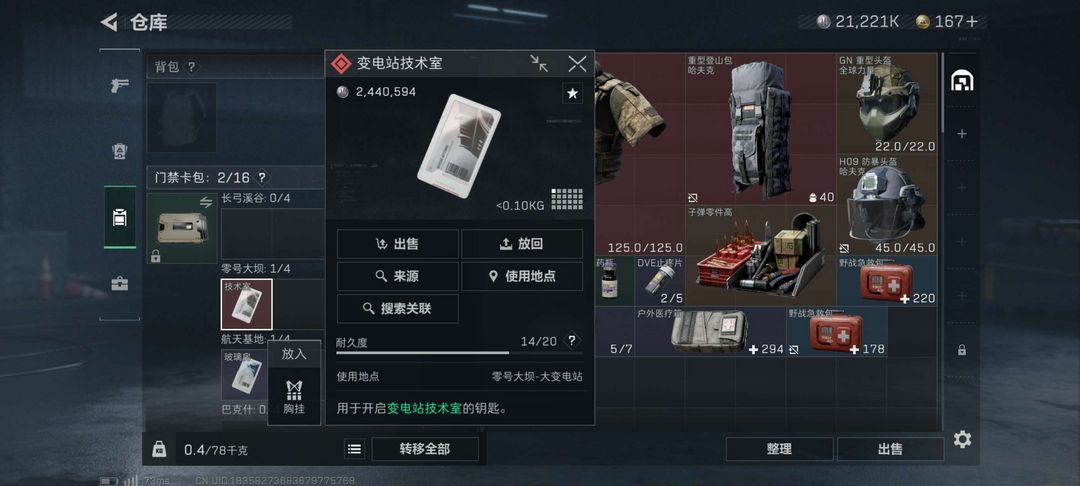
Task: Open the main stash tab icon top right
Action: 962,81
